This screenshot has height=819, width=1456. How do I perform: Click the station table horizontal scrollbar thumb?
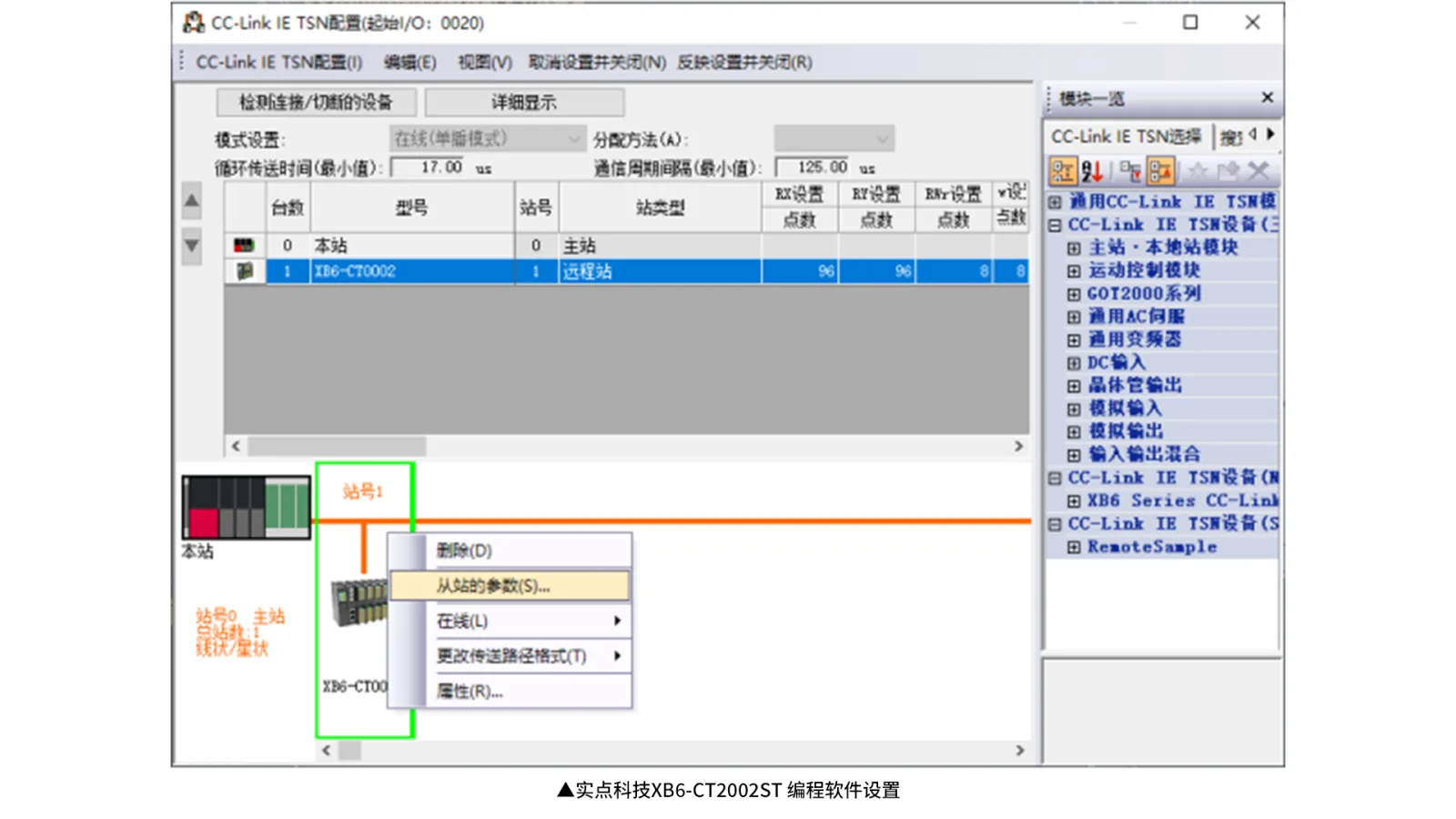click(x=337, y=446)
